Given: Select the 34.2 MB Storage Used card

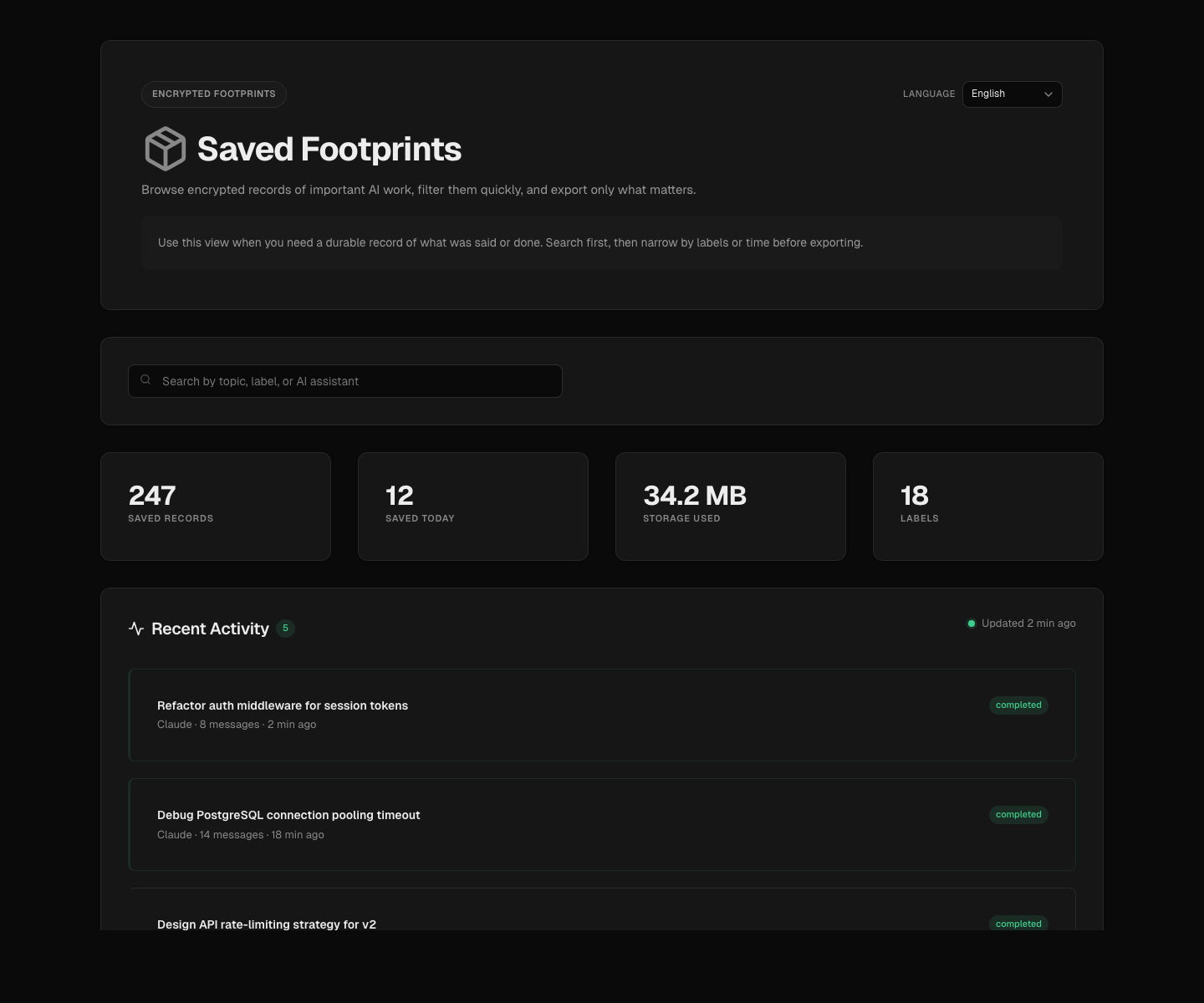Looking at the screenshot, I should click(730, 506).
